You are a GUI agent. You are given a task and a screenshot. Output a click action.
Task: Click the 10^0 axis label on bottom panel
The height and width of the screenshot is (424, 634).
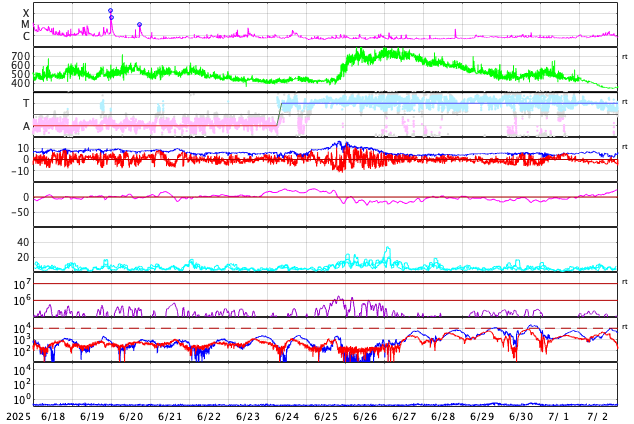(x=22, y=399)
